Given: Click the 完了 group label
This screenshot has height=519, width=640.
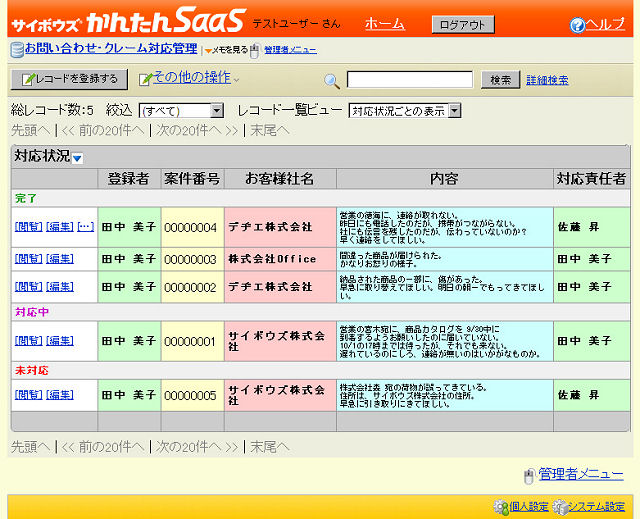Looking at the screenshot, I should coord(26,199).
